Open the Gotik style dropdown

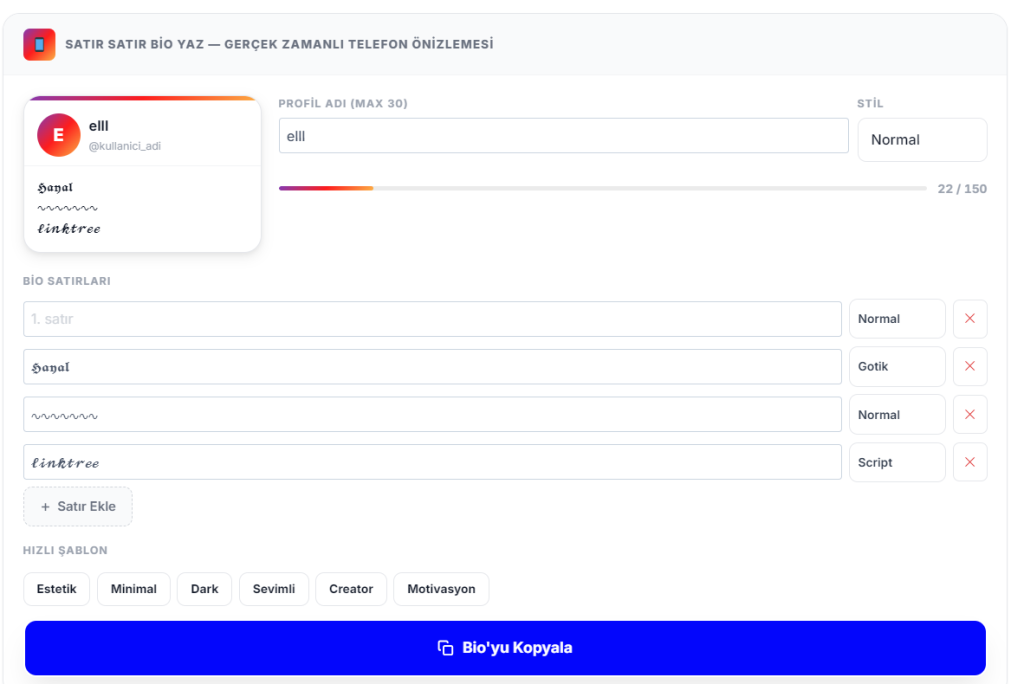click(x=897, y=366)
